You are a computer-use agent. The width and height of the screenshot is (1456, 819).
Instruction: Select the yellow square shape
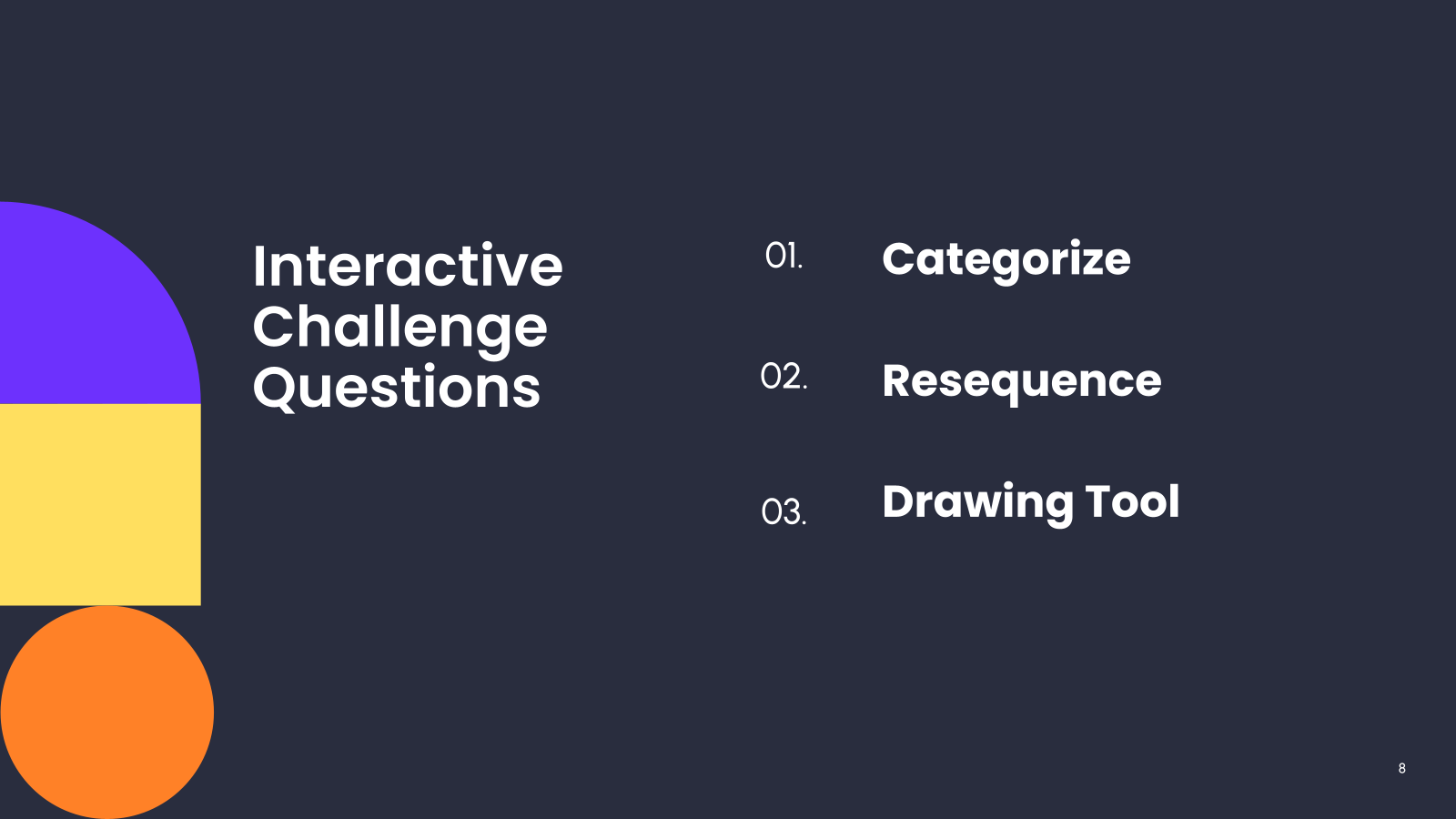100,505
